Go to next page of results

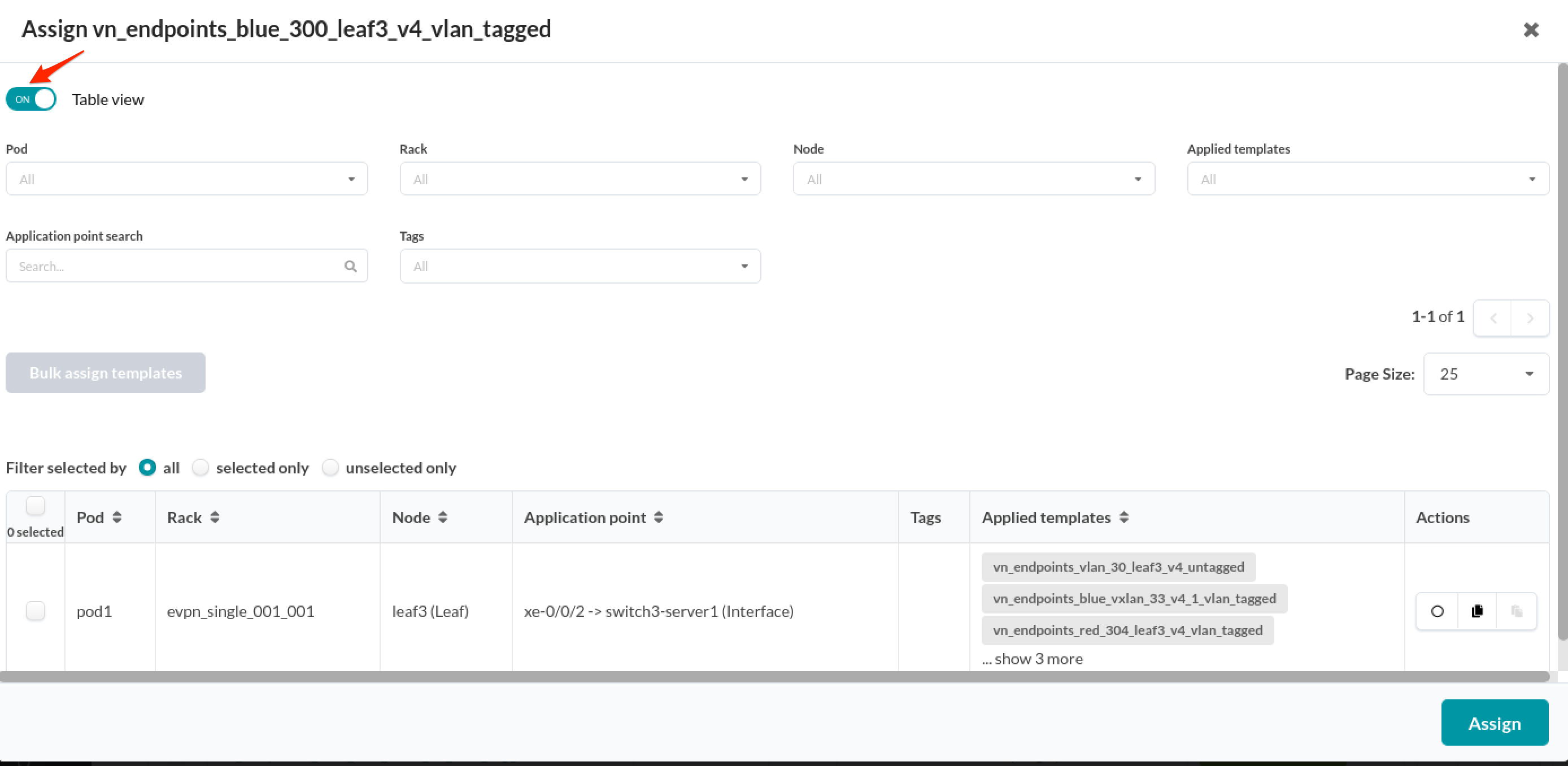pos(1530,318)
